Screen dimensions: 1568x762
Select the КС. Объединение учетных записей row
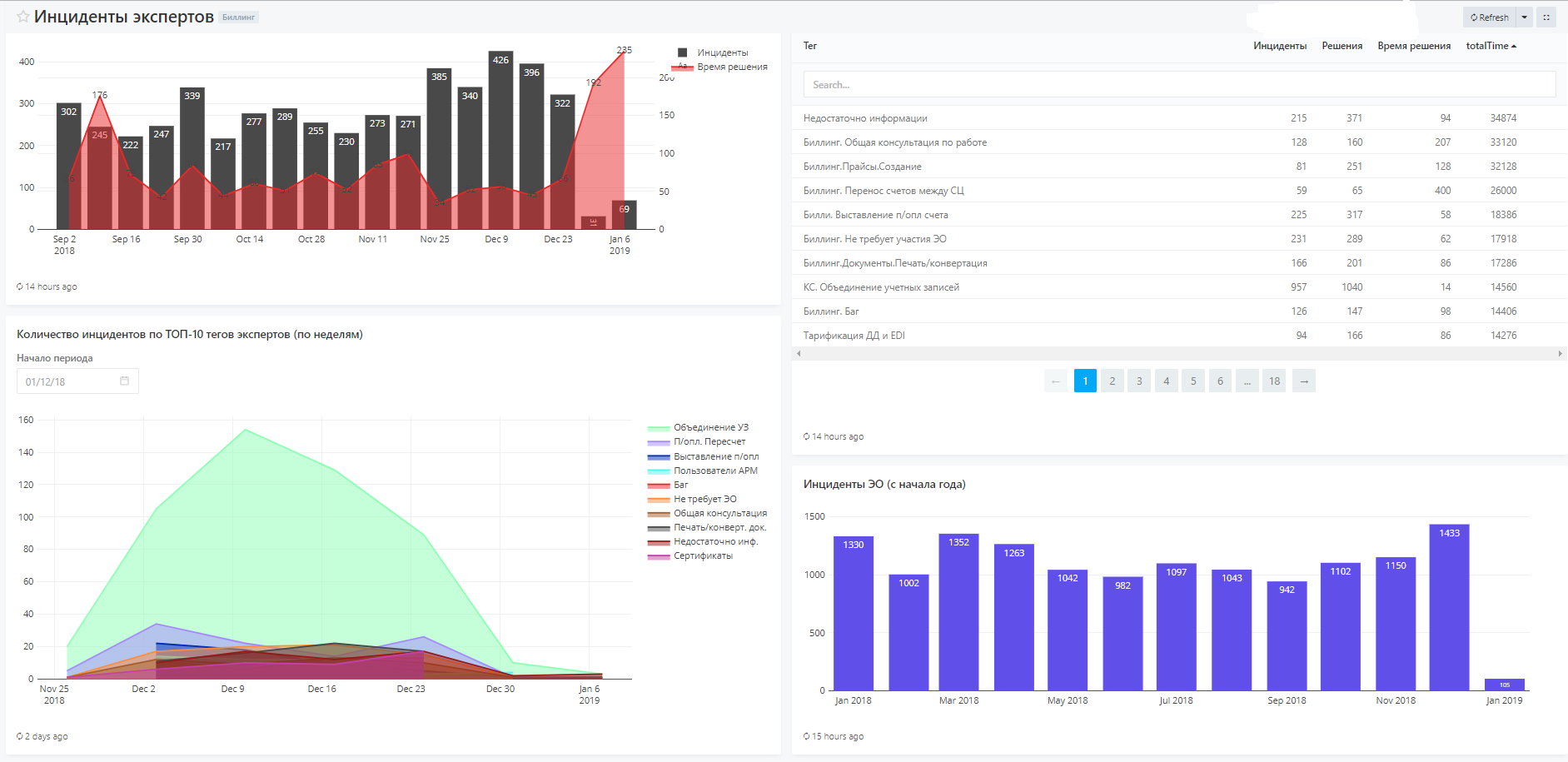point(1179,287)
